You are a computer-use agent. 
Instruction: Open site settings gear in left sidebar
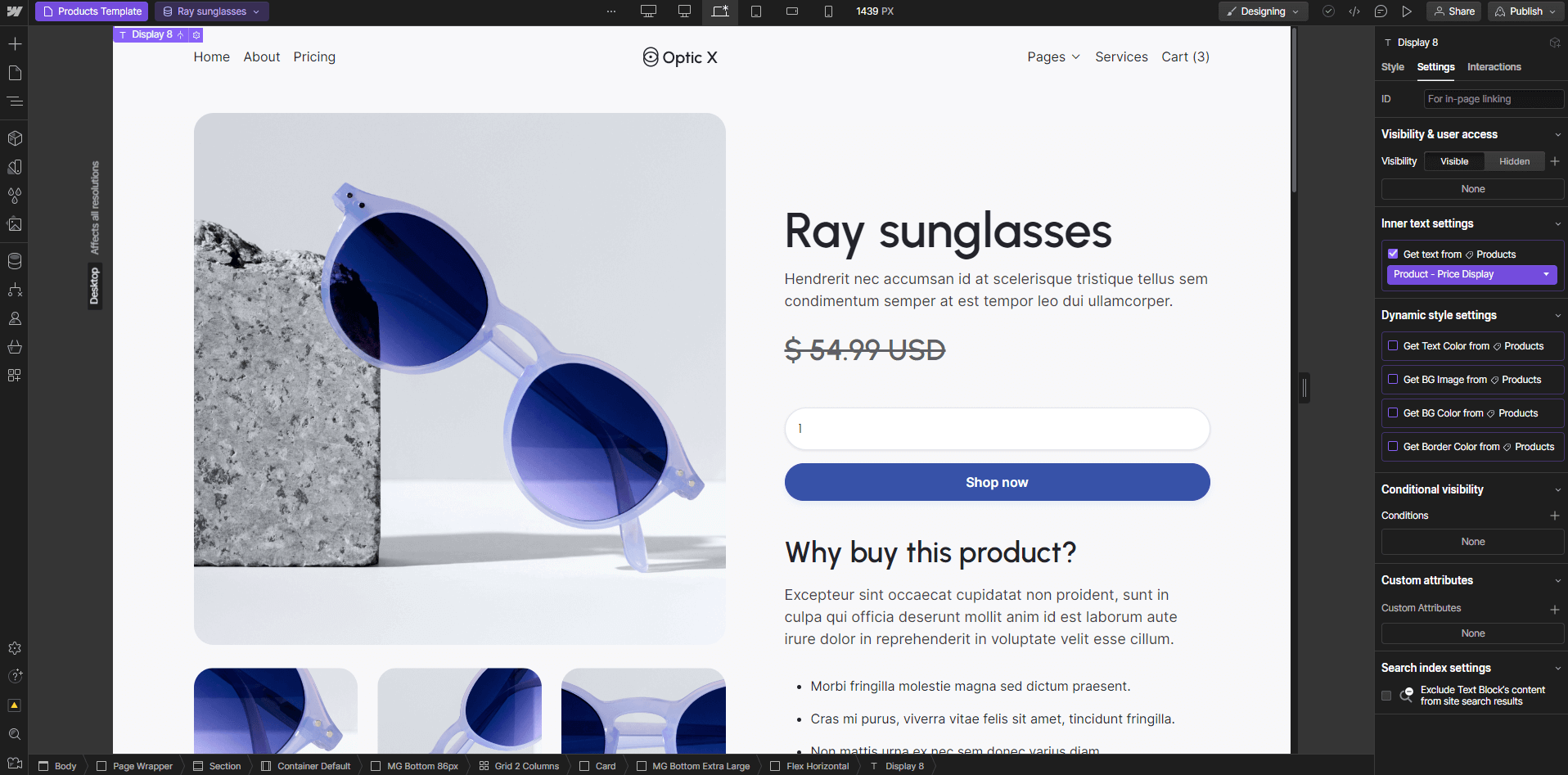(15, 648)
